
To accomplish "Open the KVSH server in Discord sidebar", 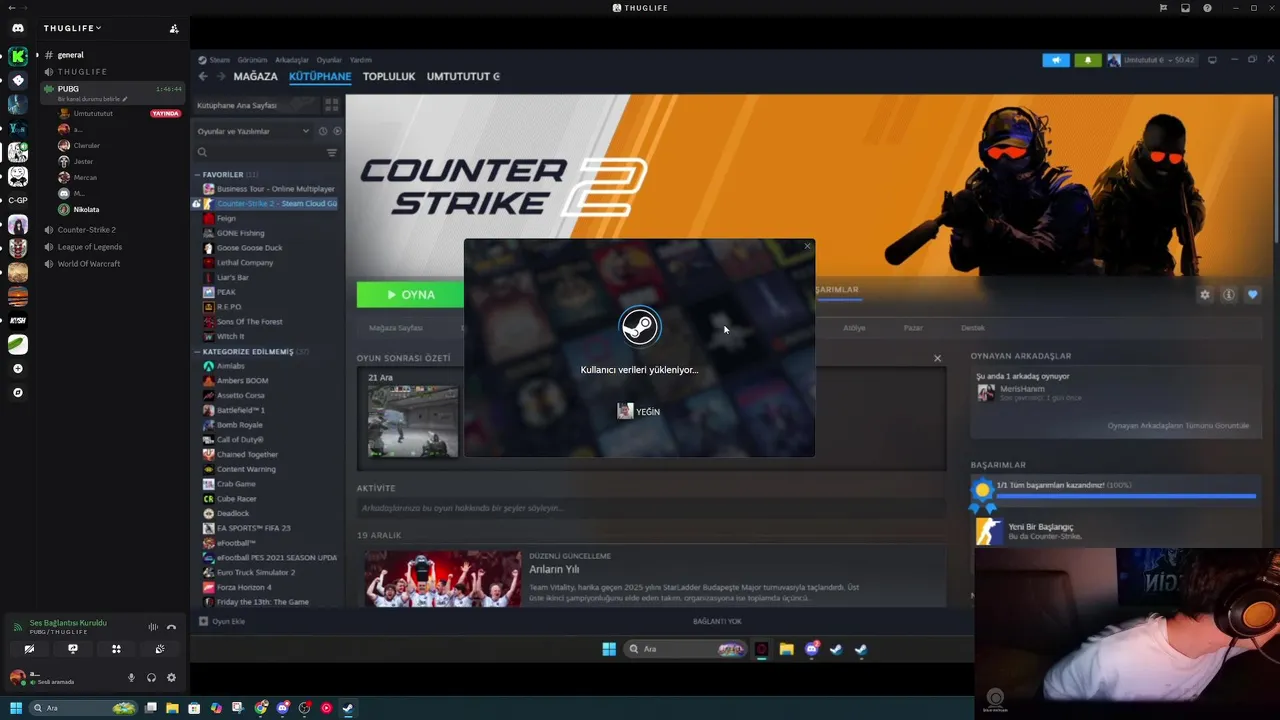I will (x=18, y=321).
